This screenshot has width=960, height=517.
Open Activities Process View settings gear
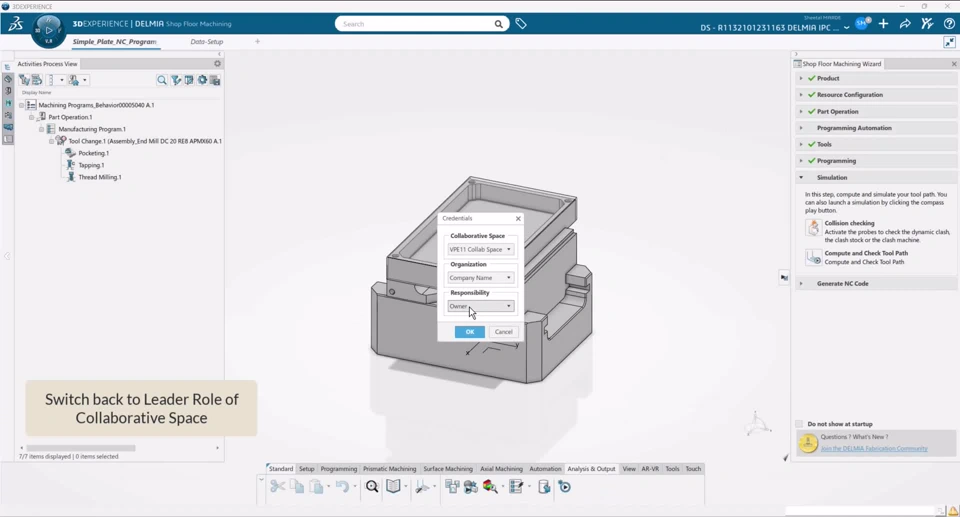click(217, 64)
